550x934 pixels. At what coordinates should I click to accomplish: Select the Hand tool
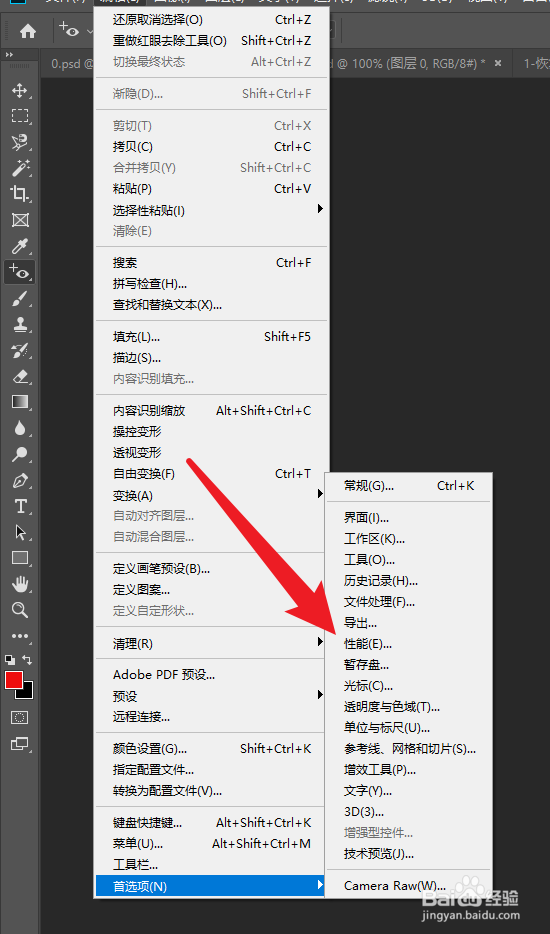pyautogui.click(x=20, y=584)
